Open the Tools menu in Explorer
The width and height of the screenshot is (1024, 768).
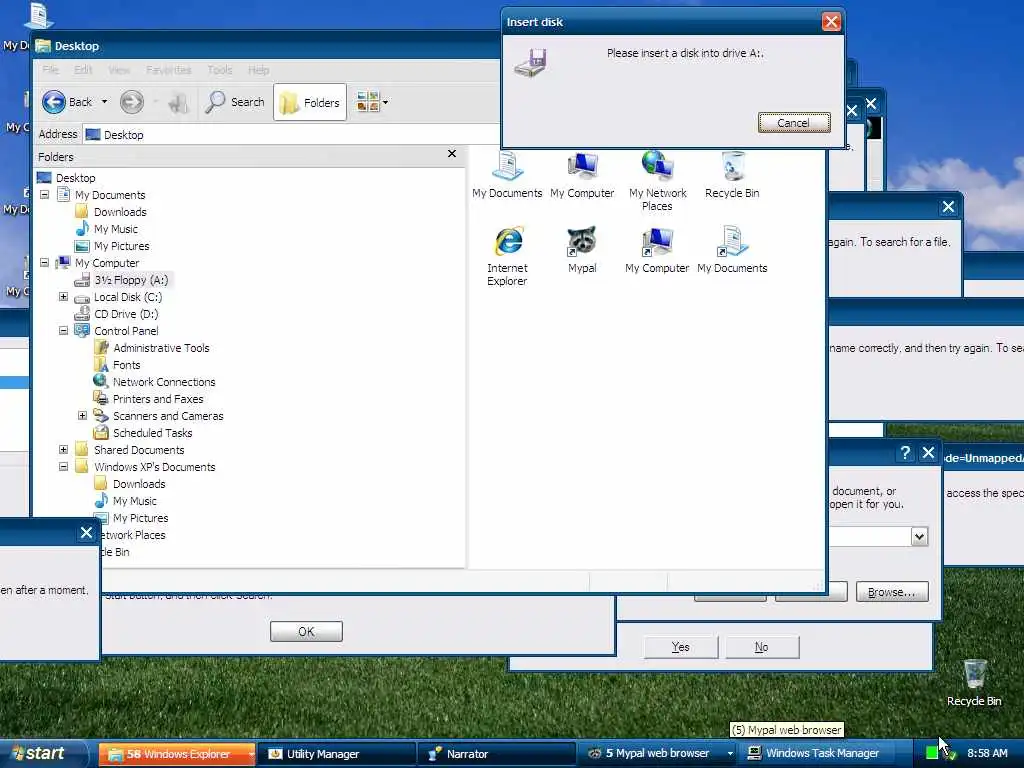pos(219,70)
